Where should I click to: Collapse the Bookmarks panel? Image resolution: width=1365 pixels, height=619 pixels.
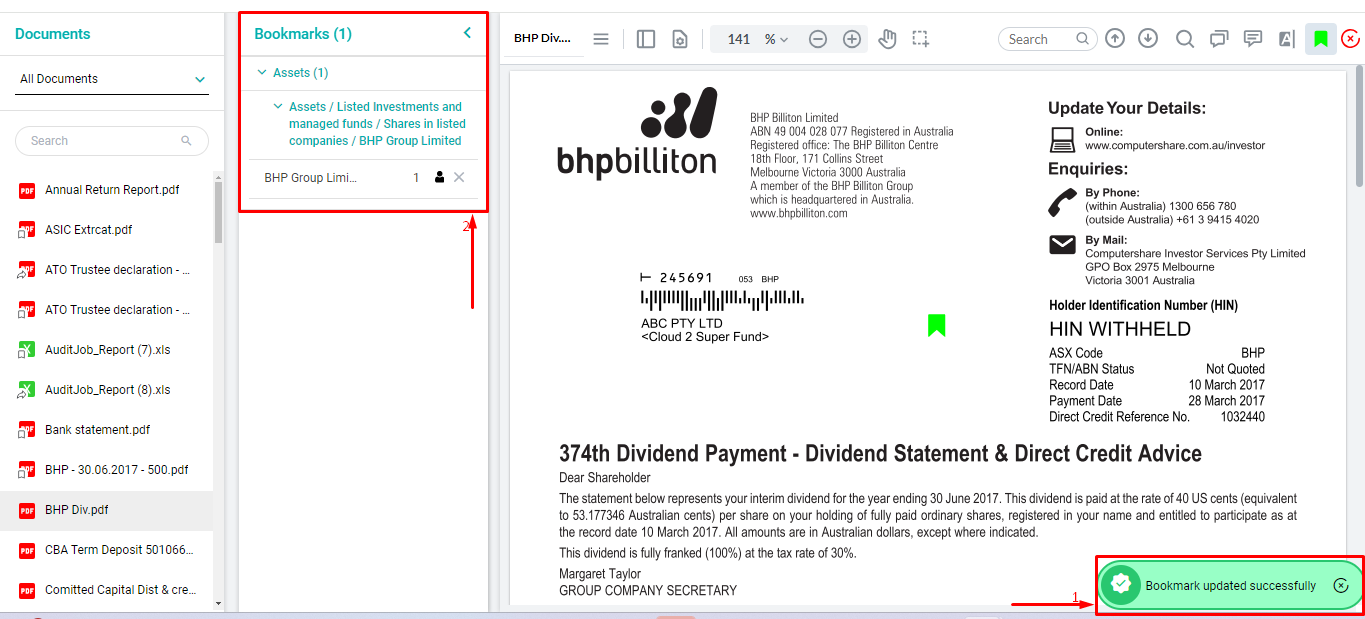click(467, 33)
